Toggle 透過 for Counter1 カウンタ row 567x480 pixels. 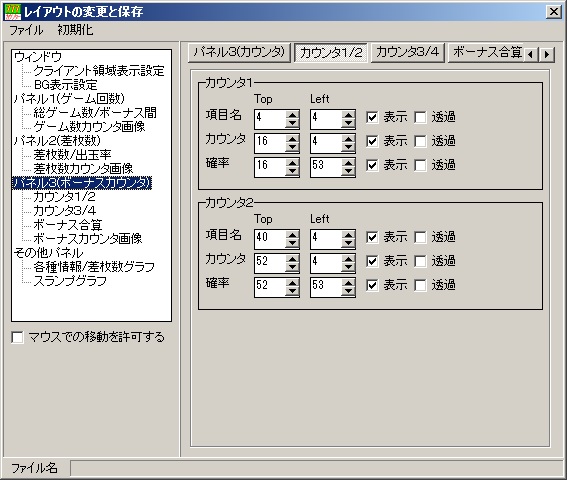click(x=420, y=141)
